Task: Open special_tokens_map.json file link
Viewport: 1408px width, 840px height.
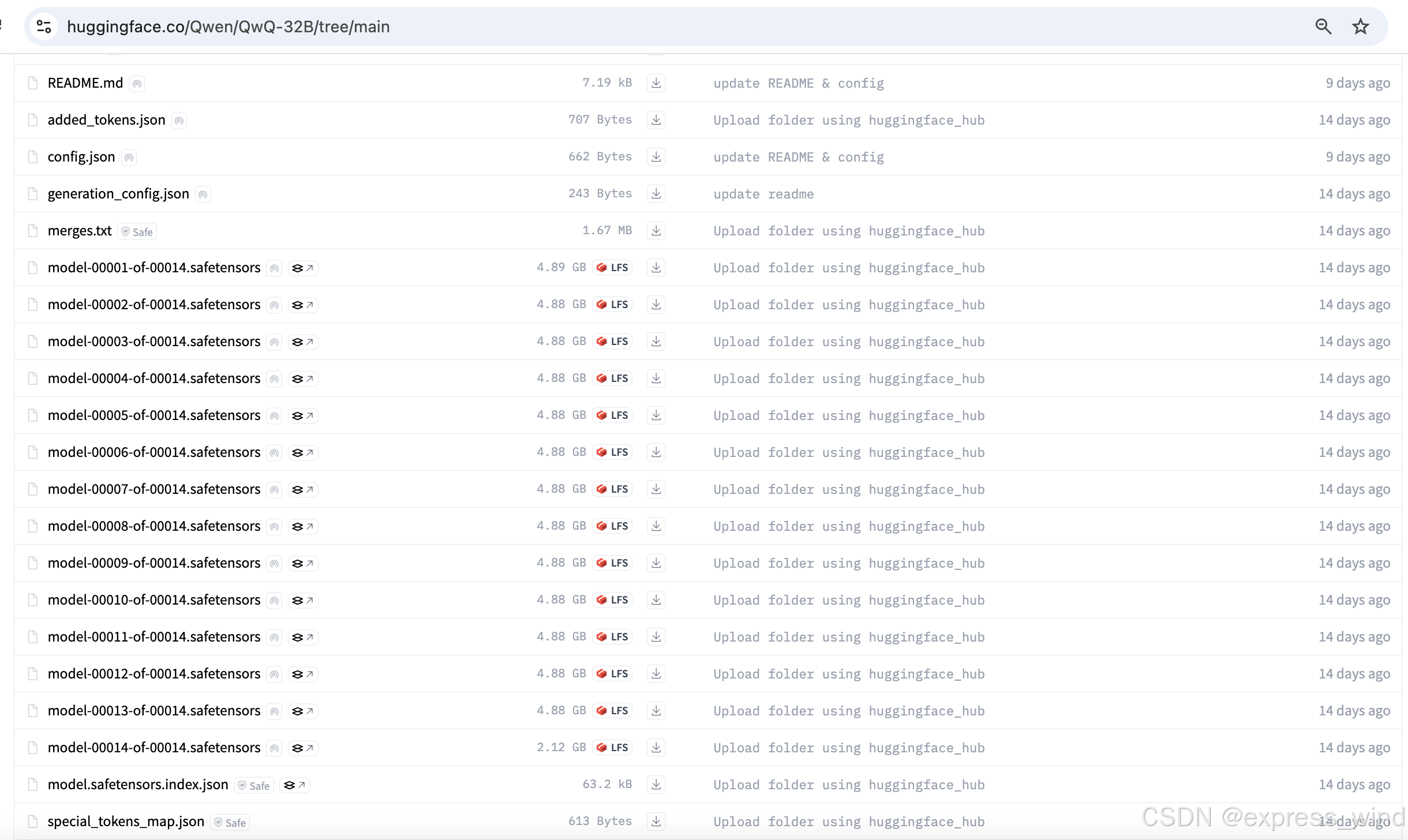Action: 126,822
